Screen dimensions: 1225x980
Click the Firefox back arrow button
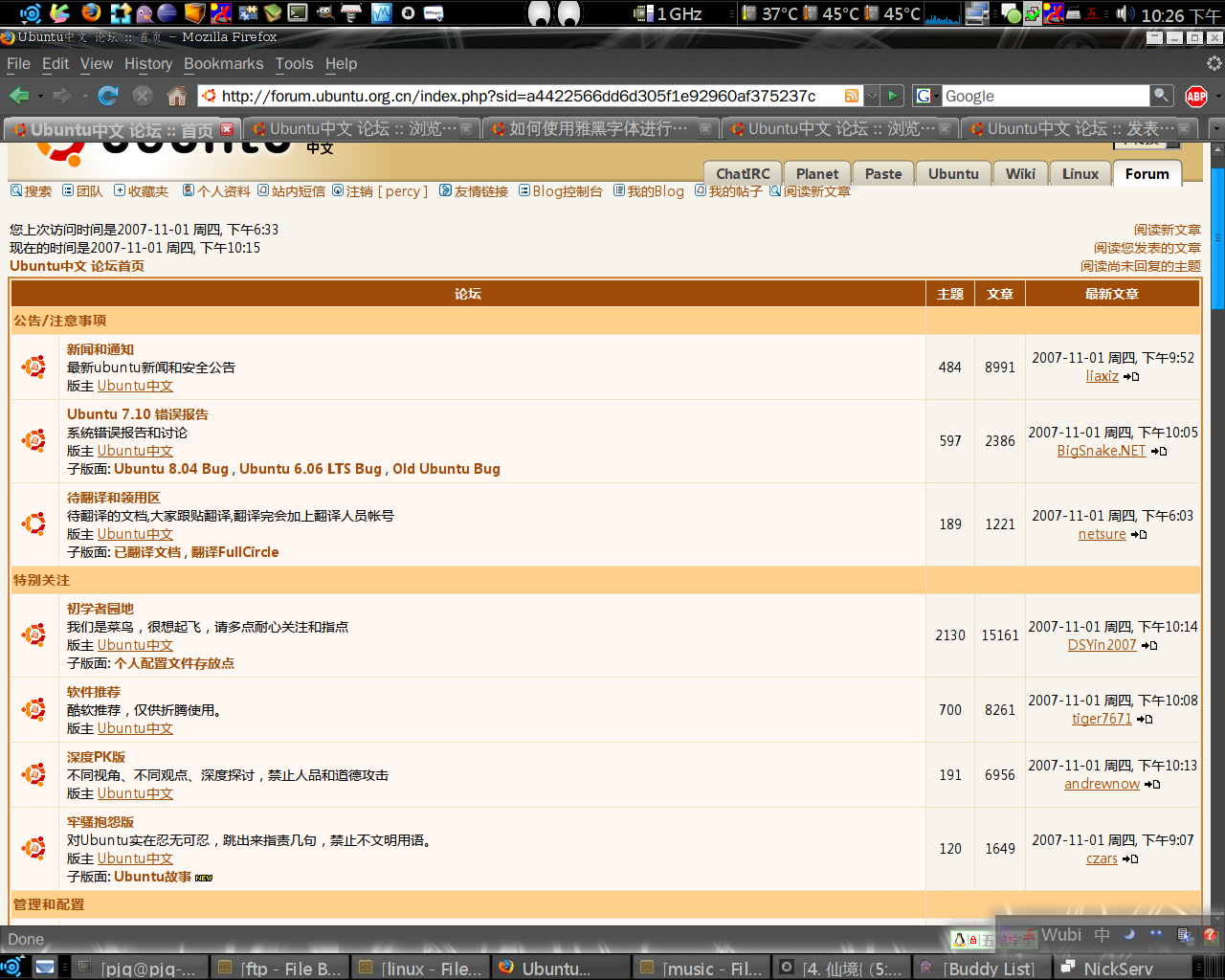point(18,96)
